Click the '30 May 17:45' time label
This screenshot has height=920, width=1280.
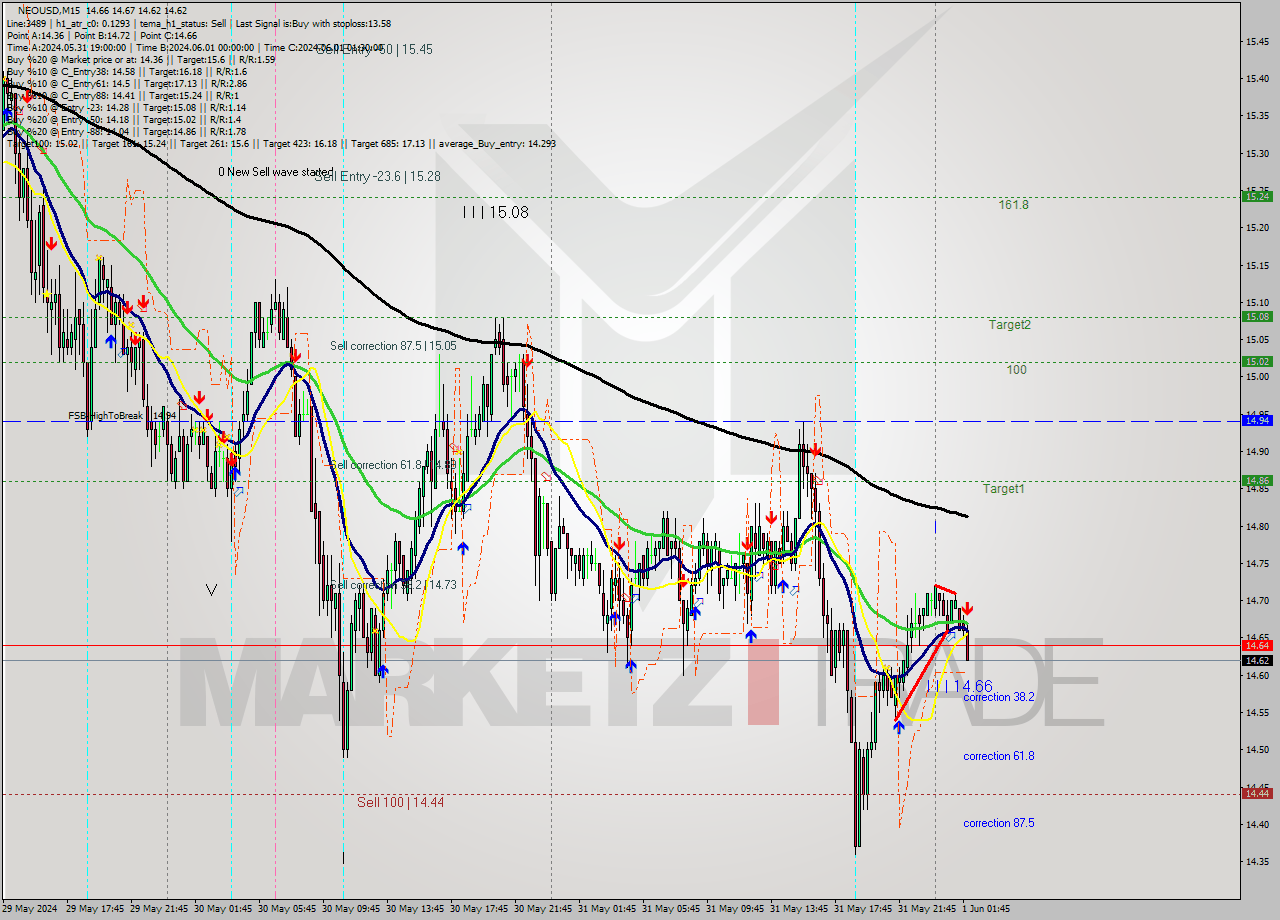tap(479, 909)
